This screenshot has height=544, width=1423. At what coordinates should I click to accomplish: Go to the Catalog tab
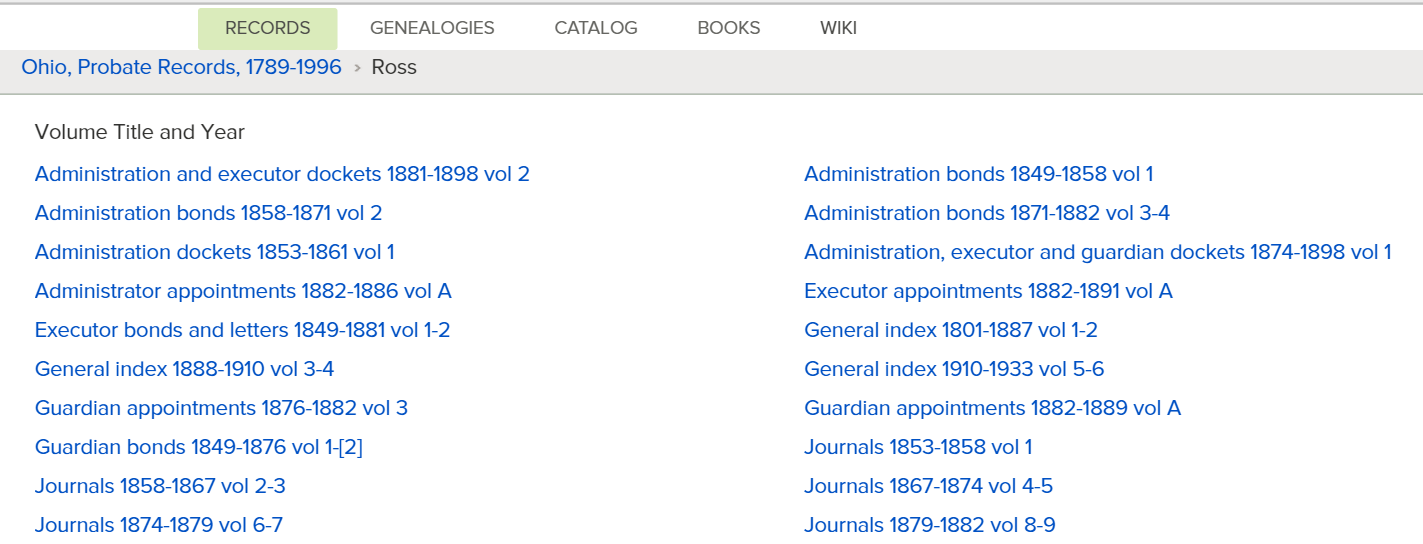pyautogui.click(x=596, y=28)
